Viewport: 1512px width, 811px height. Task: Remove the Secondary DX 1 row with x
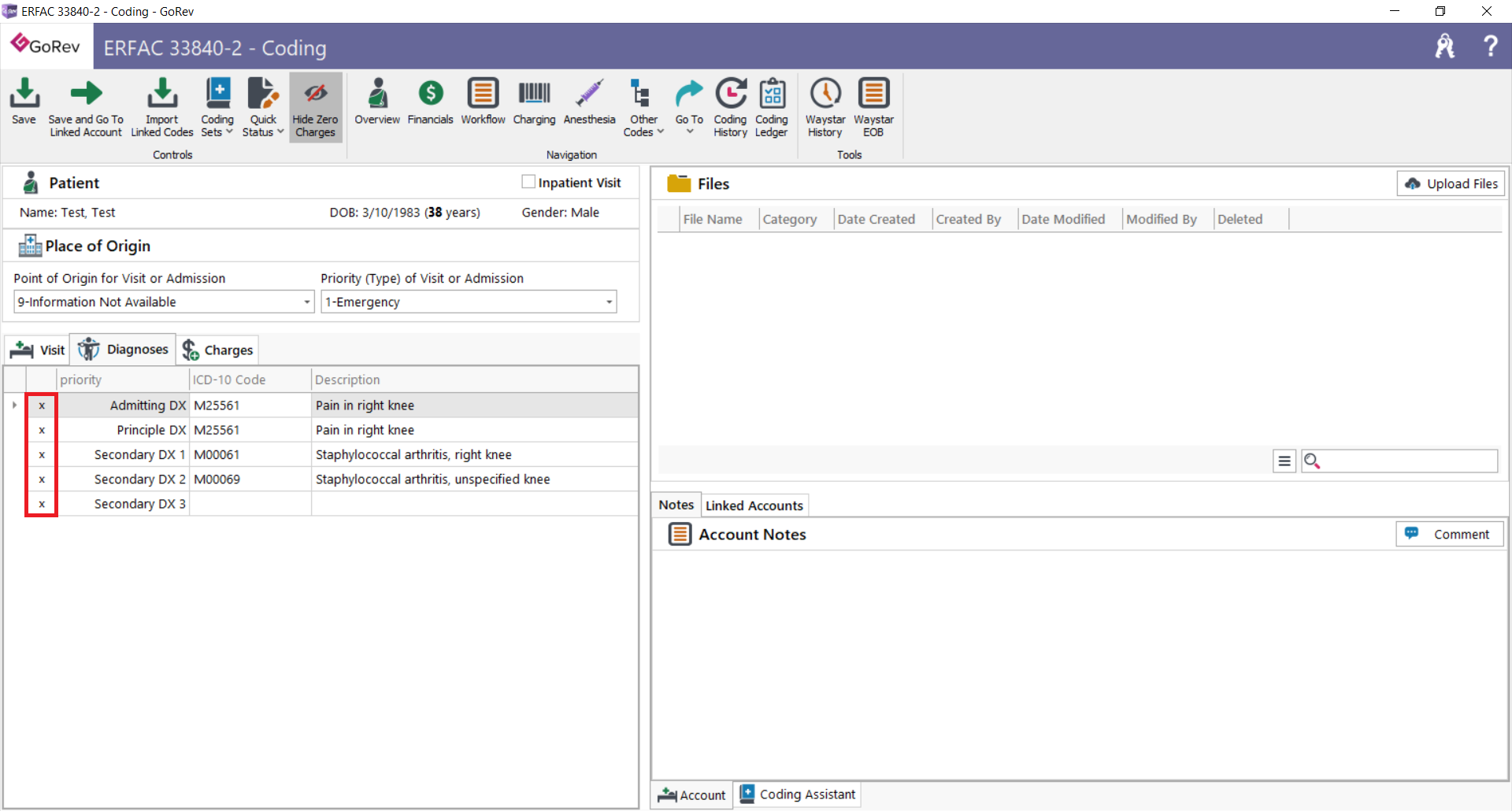[x=42, y=454]
